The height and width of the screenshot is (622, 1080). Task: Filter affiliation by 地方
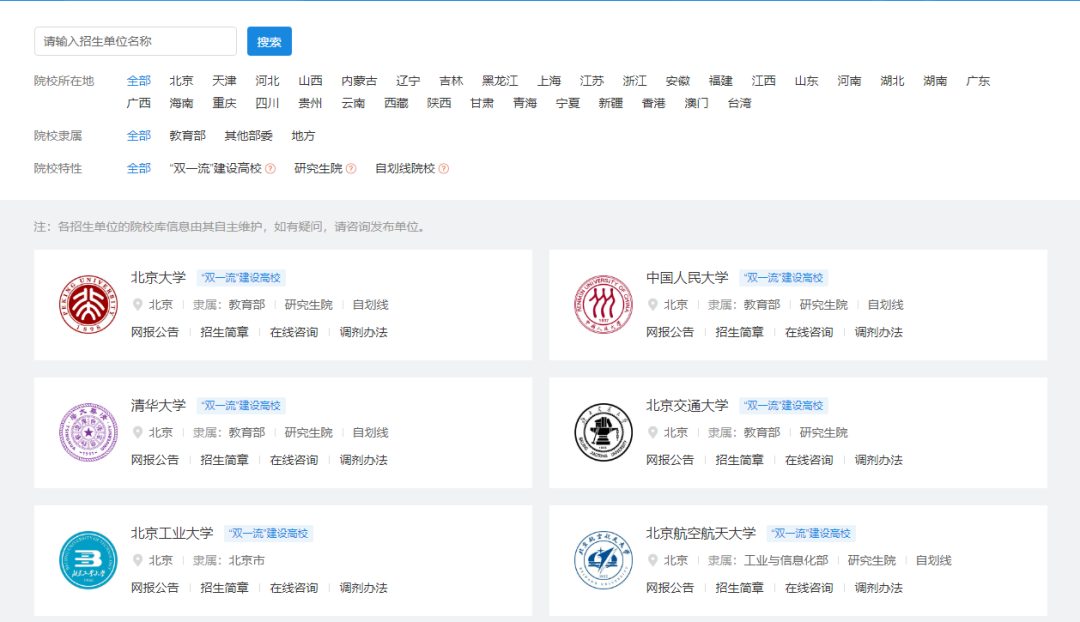click(303, 136)
